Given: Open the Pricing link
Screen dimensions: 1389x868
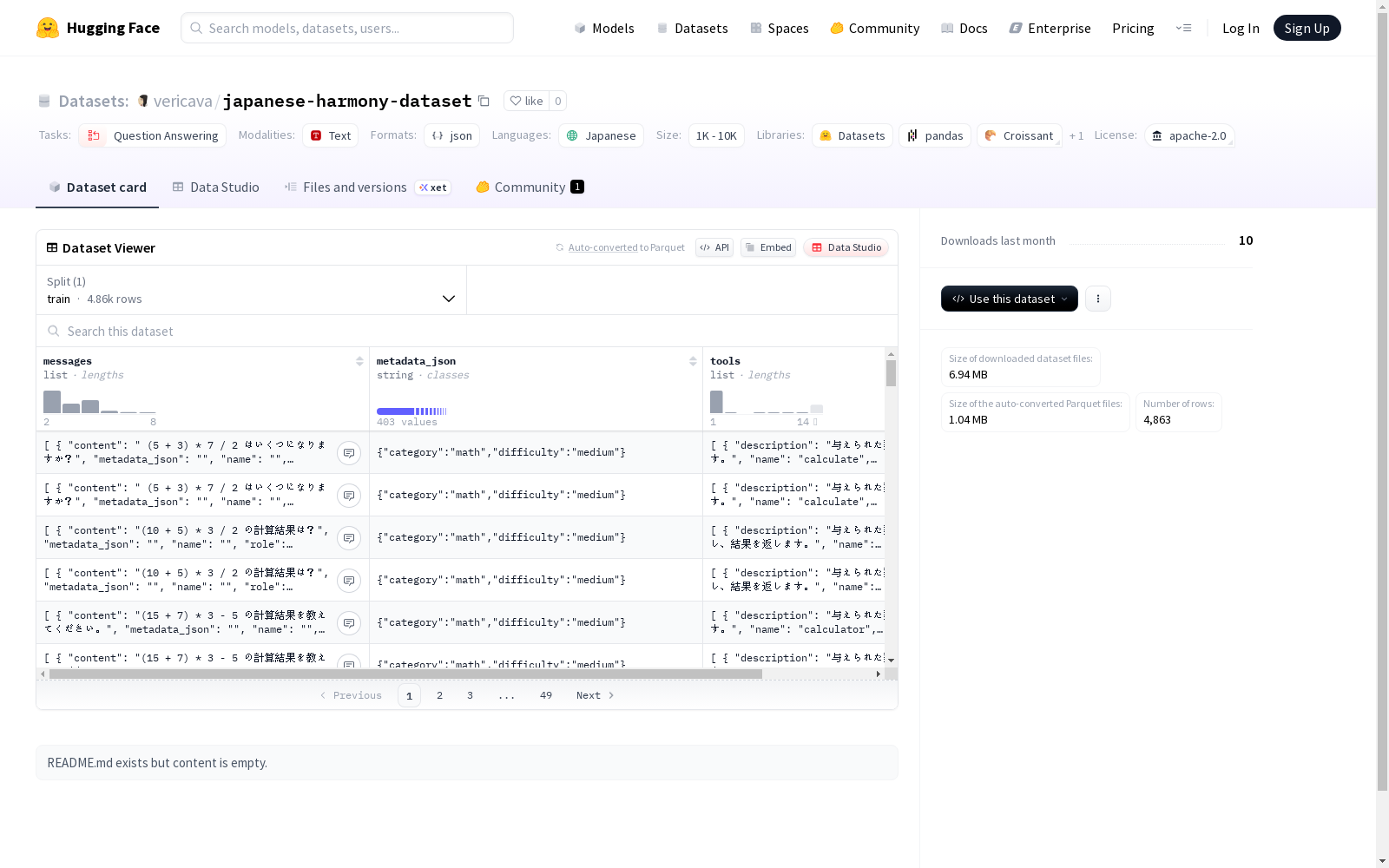Looking at the screenshot, I should coord(1133,28).
